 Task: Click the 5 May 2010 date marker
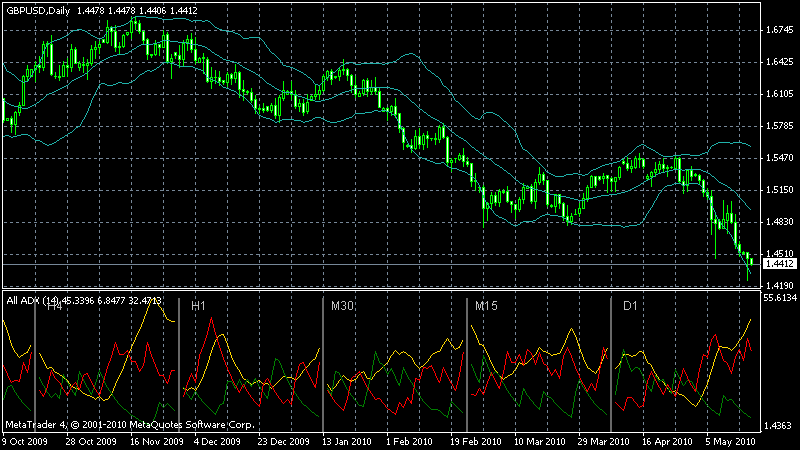pos(730,442)
